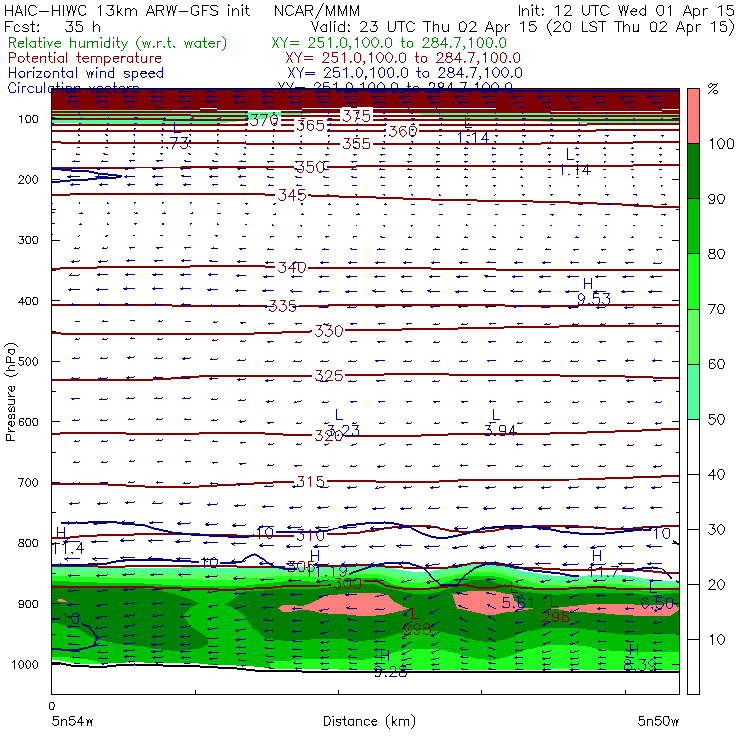Click the '5n50w' end location label

658,721
